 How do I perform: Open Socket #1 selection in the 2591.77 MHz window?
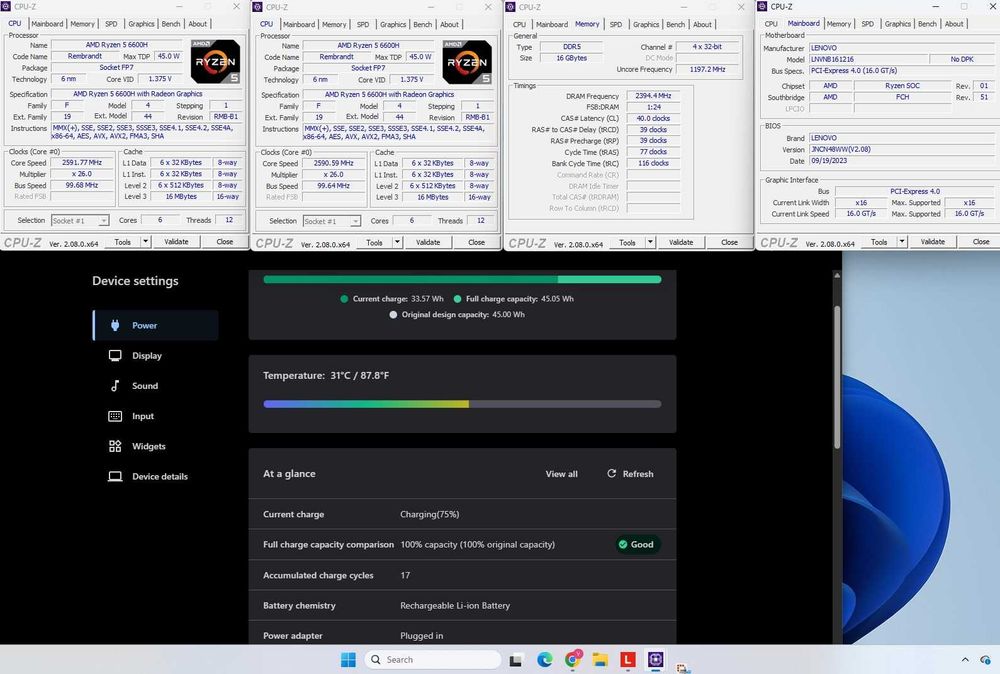point(80,221)
